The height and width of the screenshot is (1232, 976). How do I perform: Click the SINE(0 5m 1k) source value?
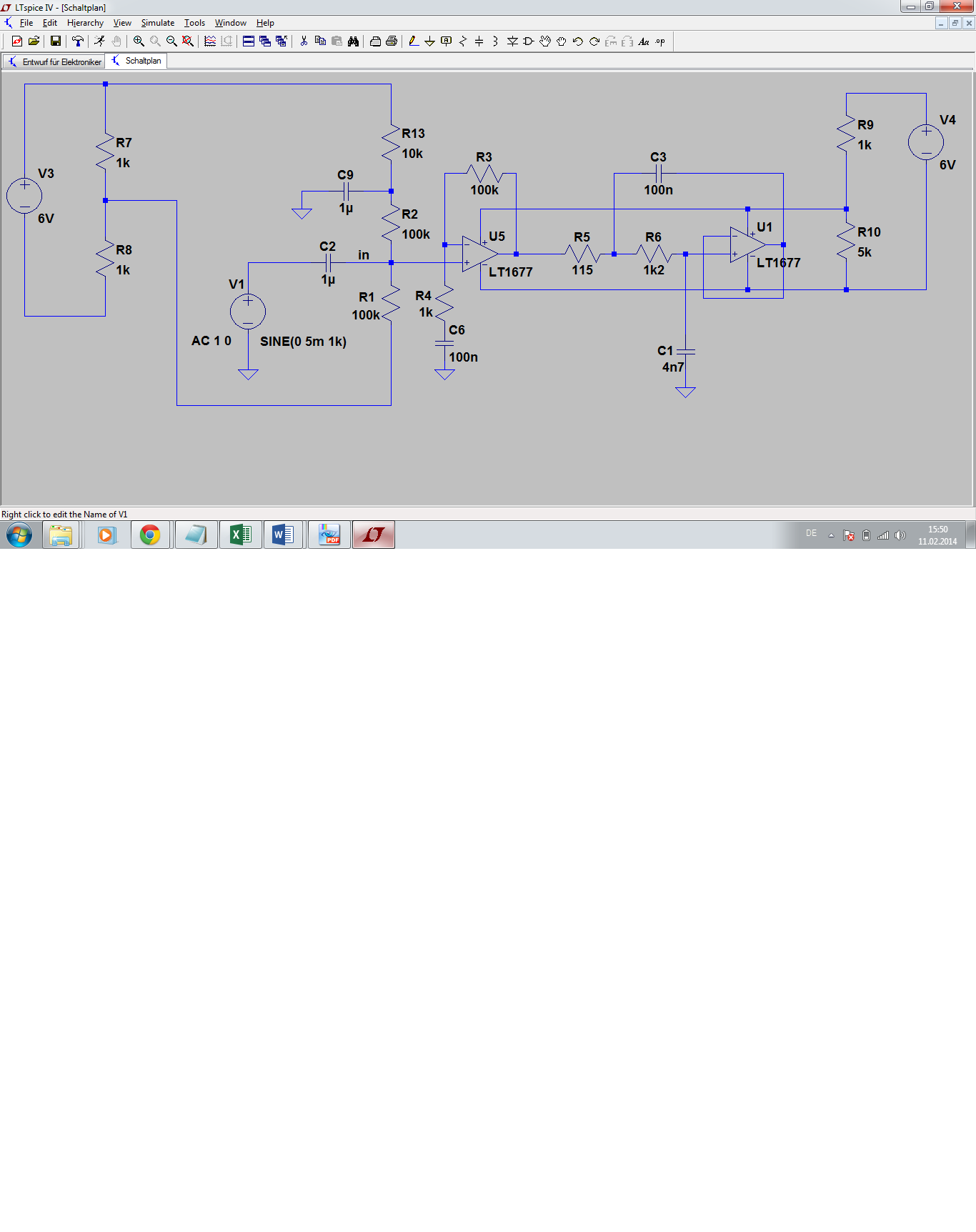click(x=303, y=342)
